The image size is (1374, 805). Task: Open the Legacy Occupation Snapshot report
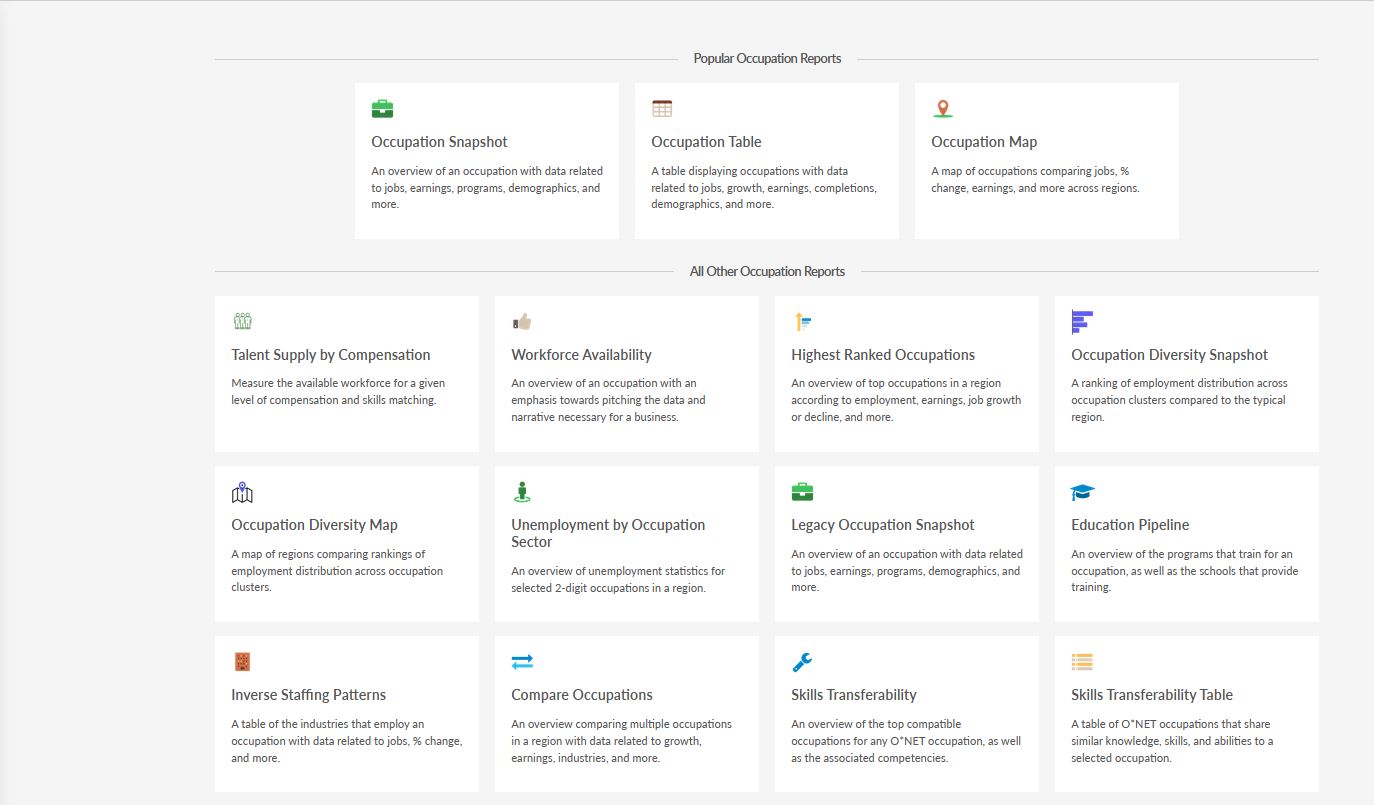[x=882, y=524]
